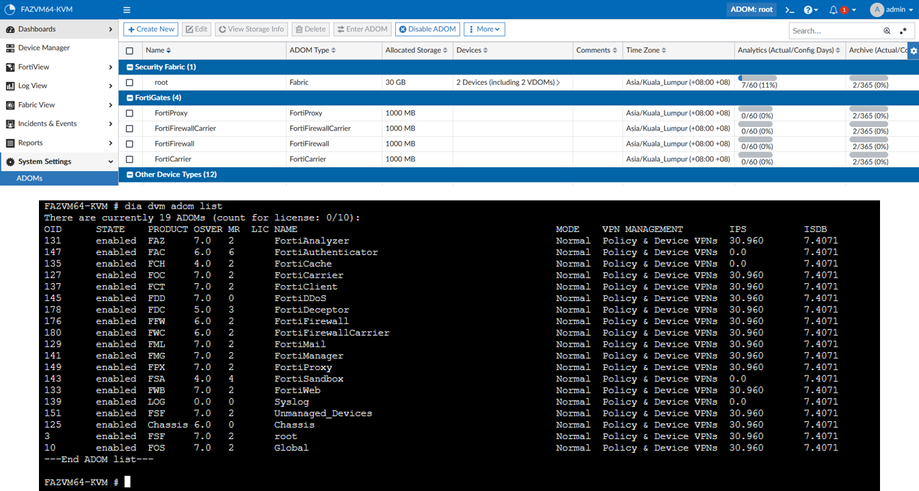Click the Fabric View sidebar icon
Screen dimensions: 919x491
pos(10,105)
